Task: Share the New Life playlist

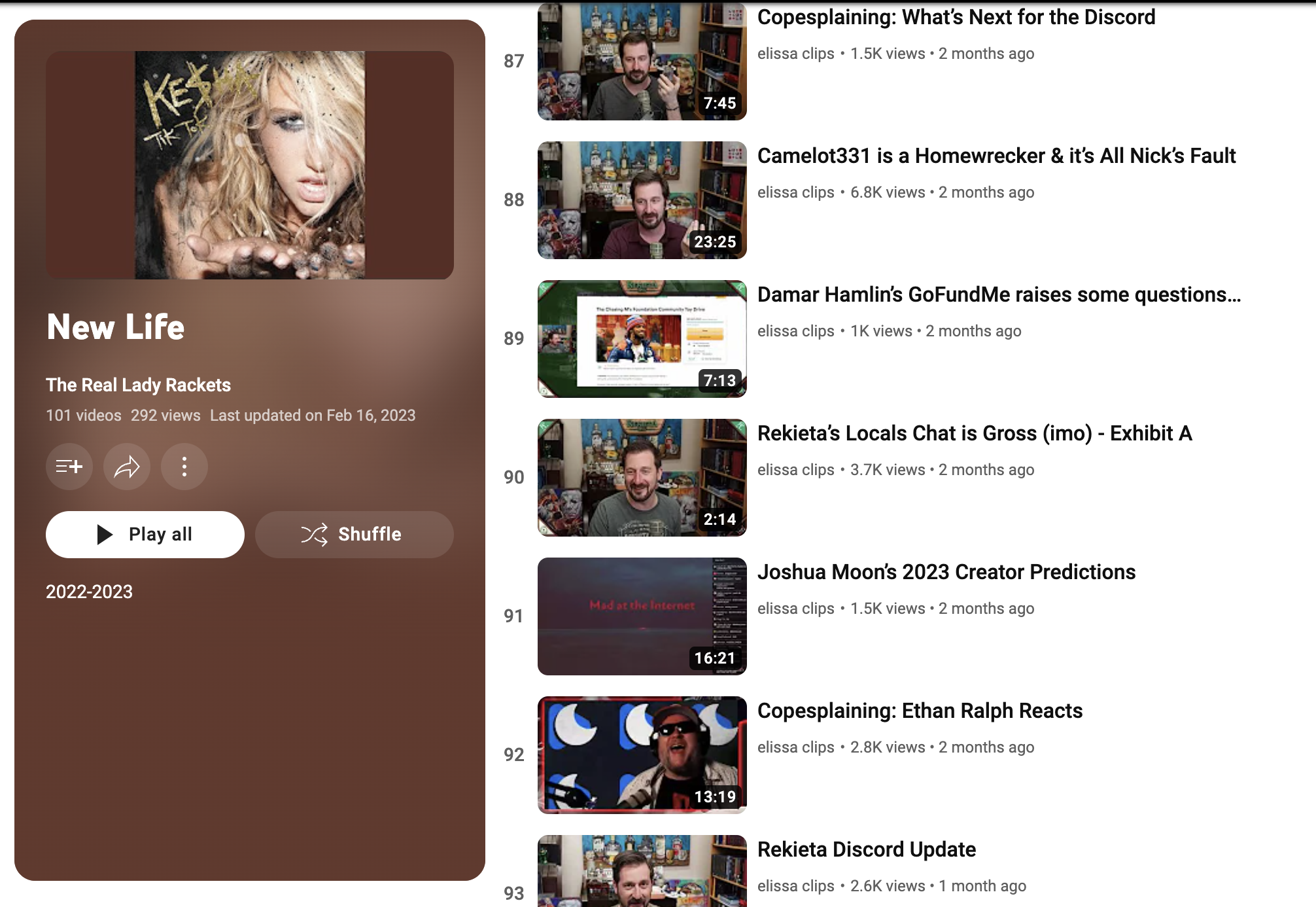Action: point(127,467)
